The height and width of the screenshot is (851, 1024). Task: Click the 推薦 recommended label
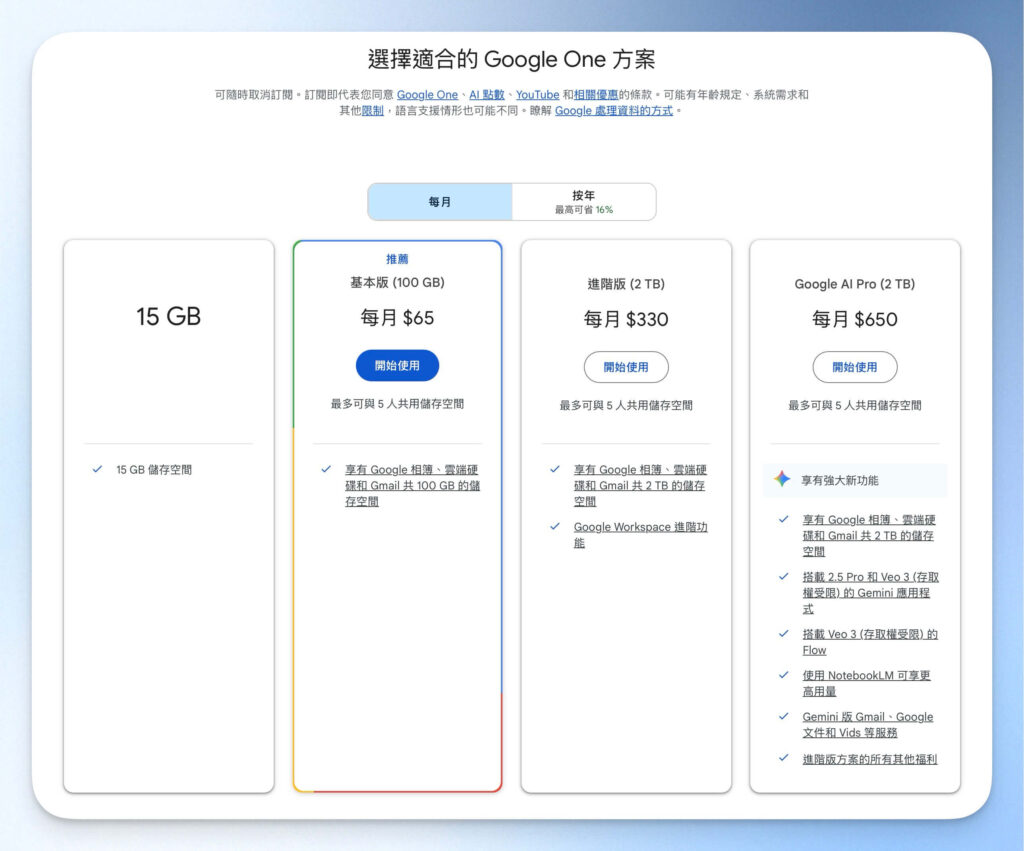coord(397,259)
